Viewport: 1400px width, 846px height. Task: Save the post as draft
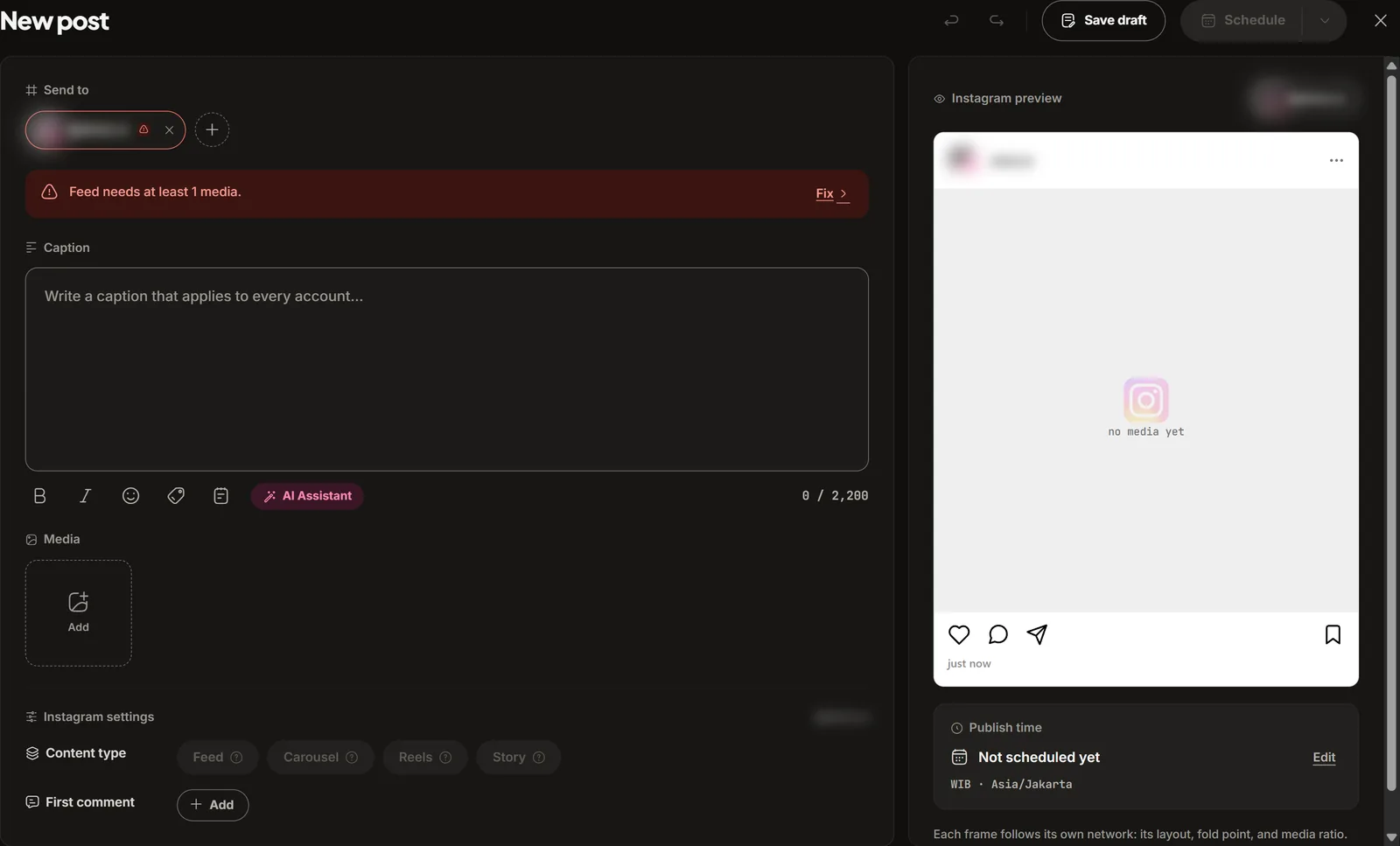pos(1103,20)
